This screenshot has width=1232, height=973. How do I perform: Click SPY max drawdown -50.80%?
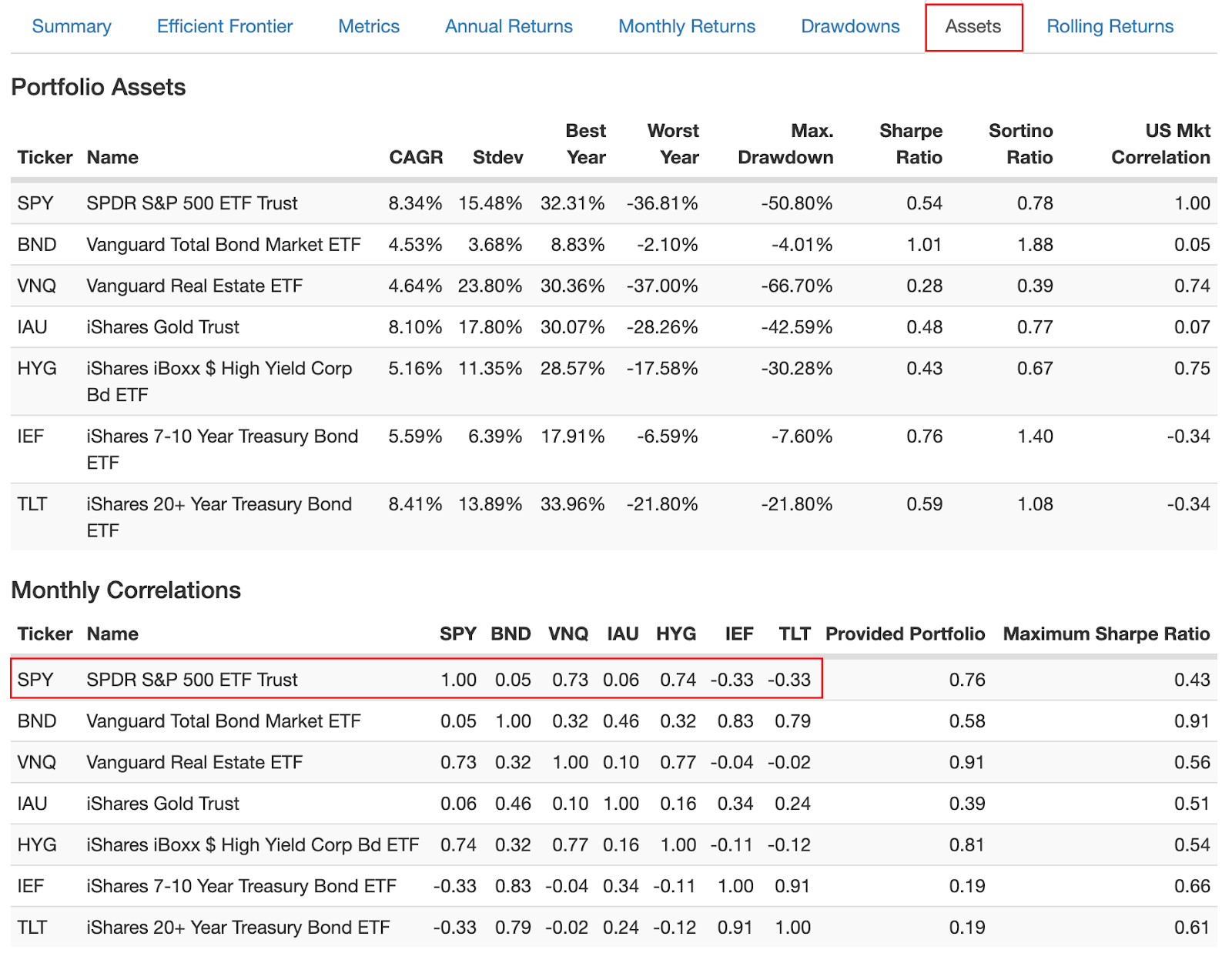(x=797, y=203)
